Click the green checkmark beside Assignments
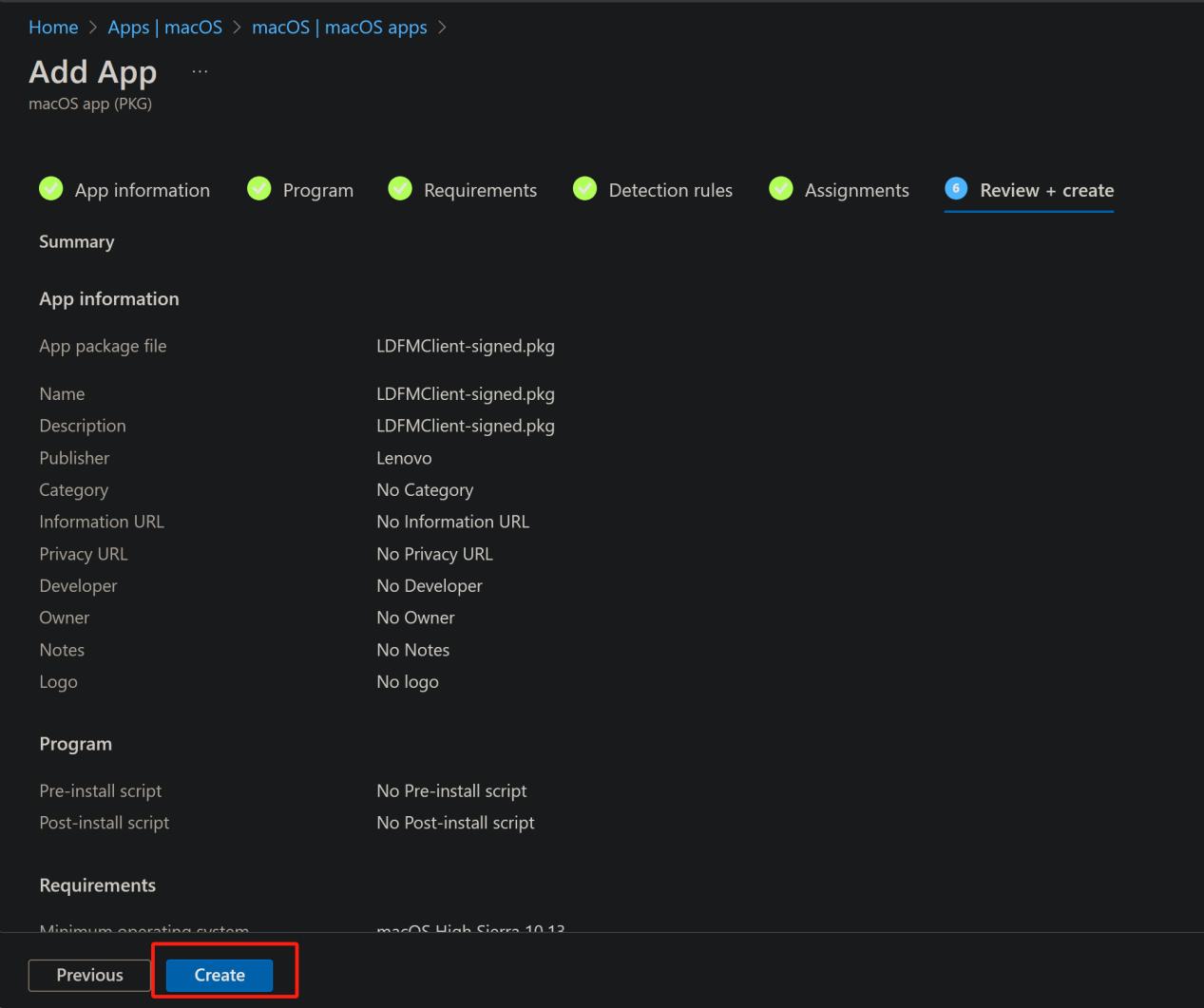 (x=781, y=189)
